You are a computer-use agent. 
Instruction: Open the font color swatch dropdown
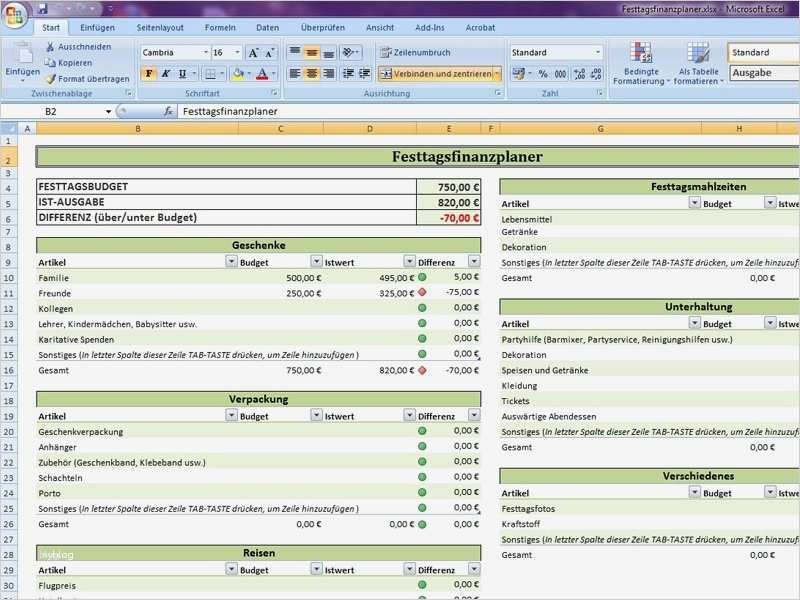point(272,74)
